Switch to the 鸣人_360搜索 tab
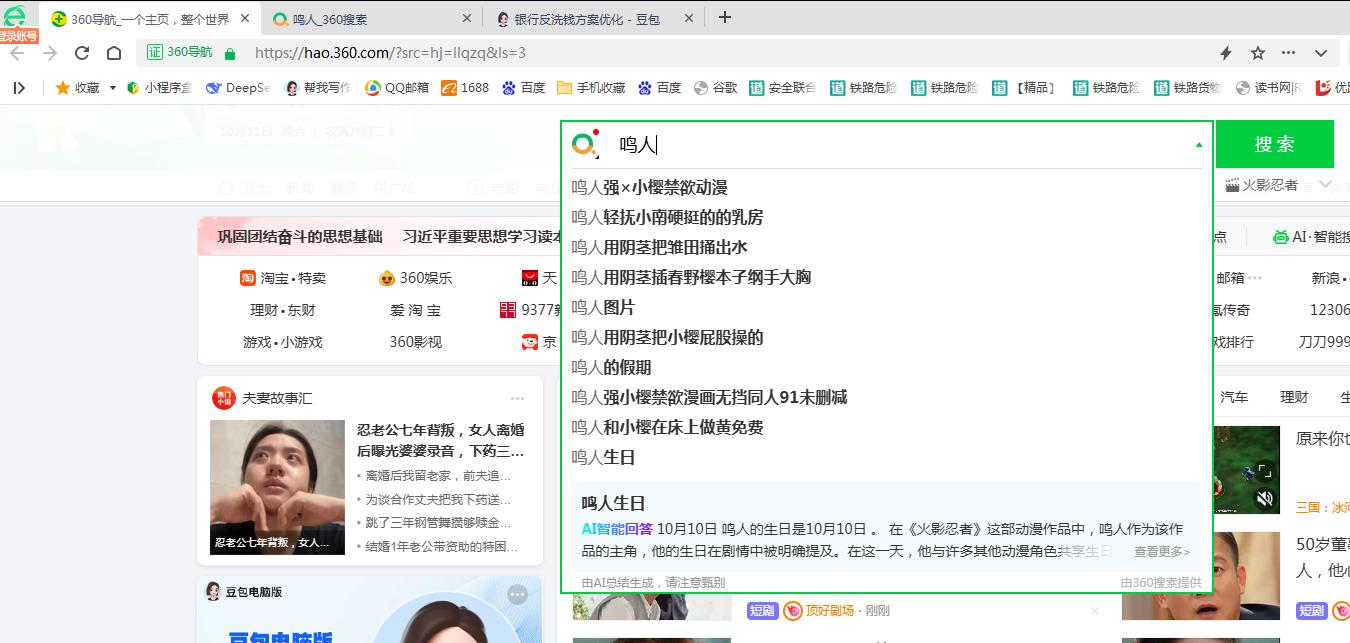 point(370,19)
